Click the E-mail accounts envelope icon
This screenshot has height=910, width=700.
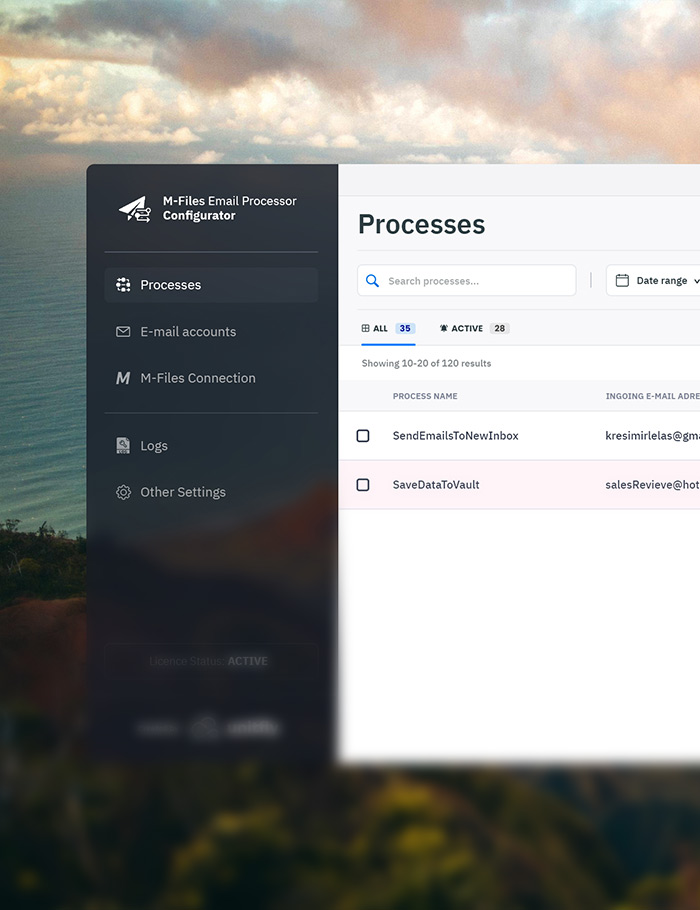[x=123, y=332]
